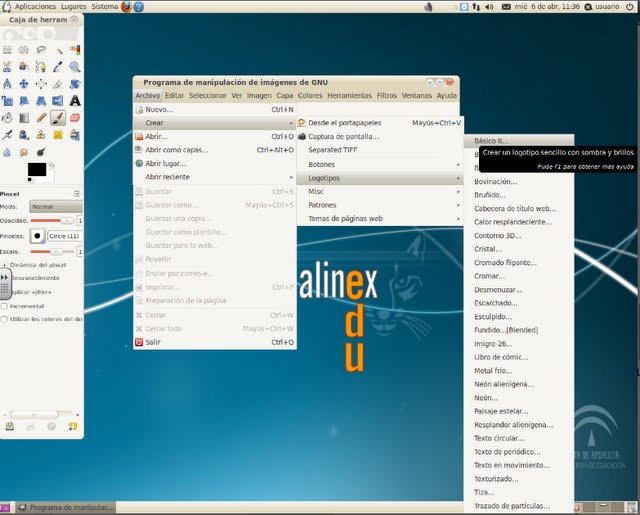640x515 pixels.
Task: Expand the Botones submenu
Action: (x=380, y=164)
